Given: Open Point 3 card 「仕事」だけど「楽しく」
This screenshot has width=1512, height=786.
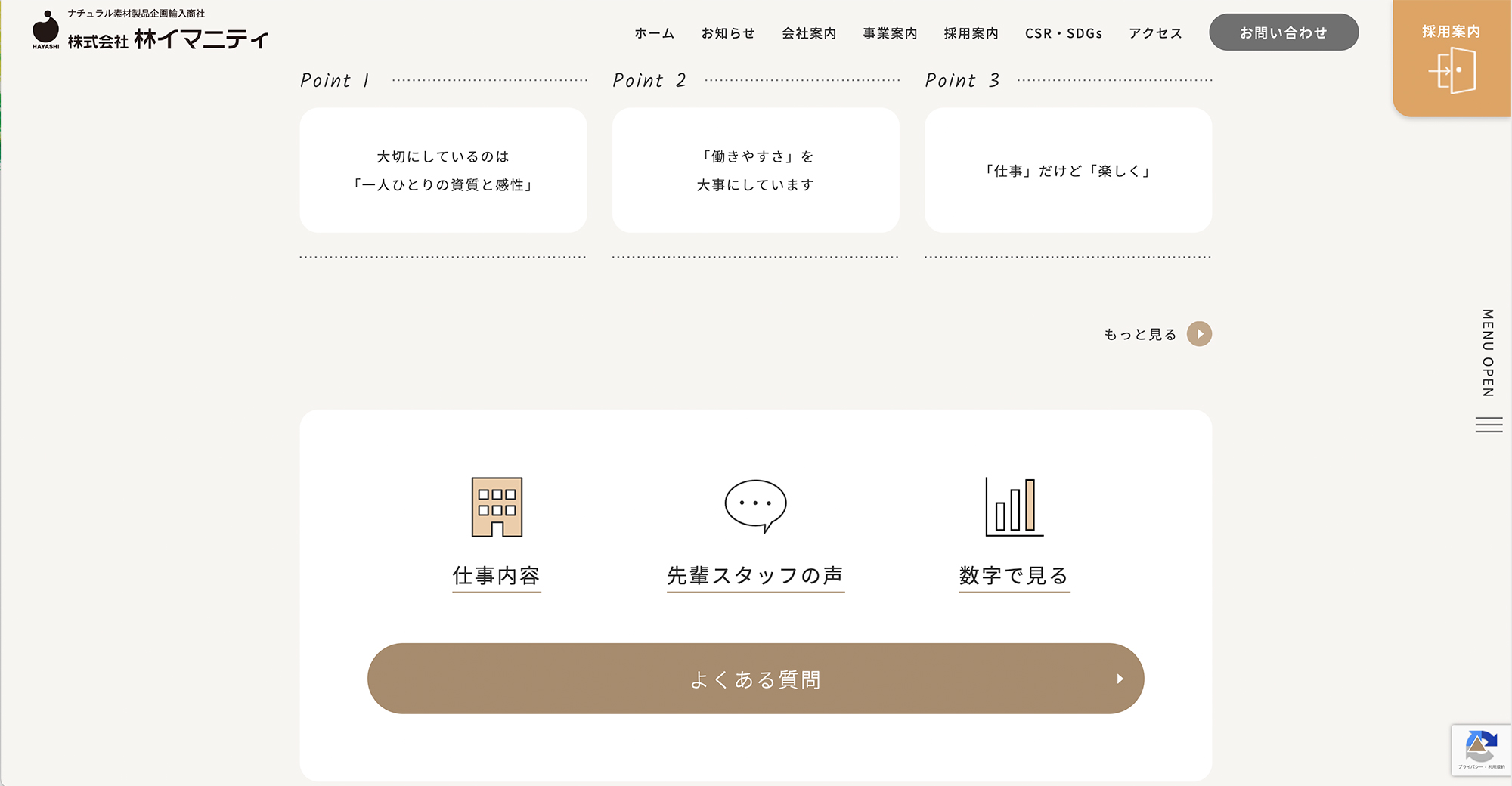Looking at the screenshot, I should point(1068,170).
